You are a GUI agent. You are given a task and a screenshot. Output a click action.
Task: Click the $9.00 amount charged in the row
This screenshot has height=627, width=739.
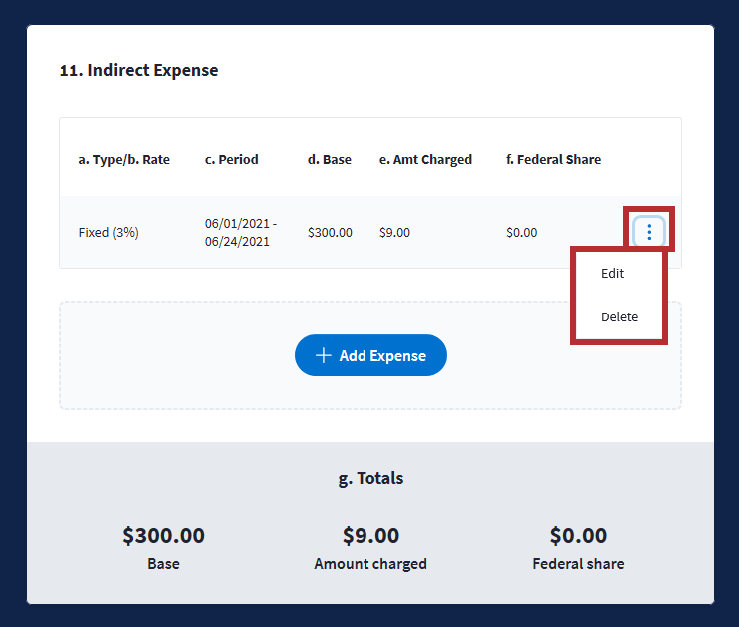394,232
